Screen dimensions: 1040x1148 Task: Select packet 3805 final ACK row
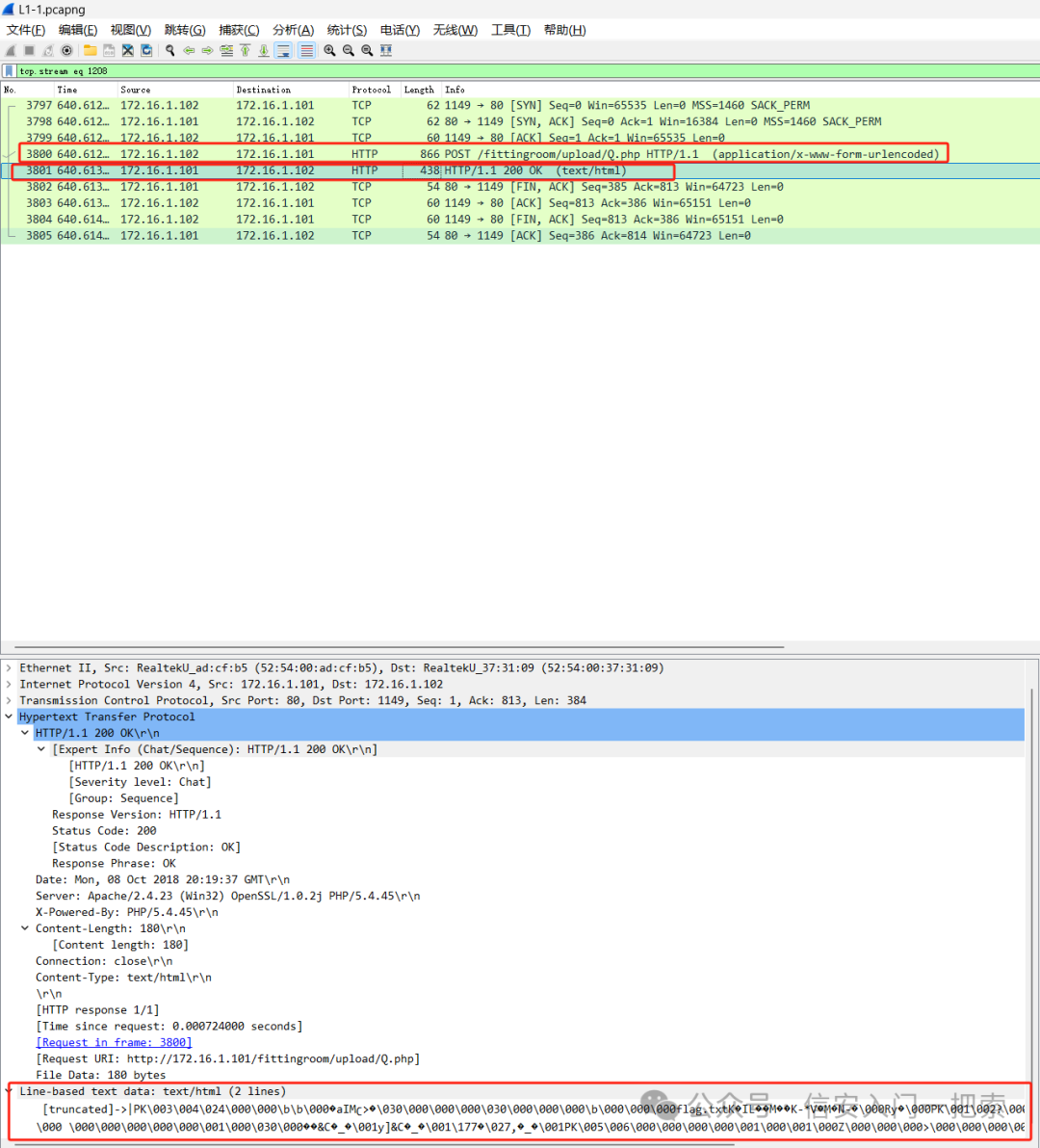point(520,236)
